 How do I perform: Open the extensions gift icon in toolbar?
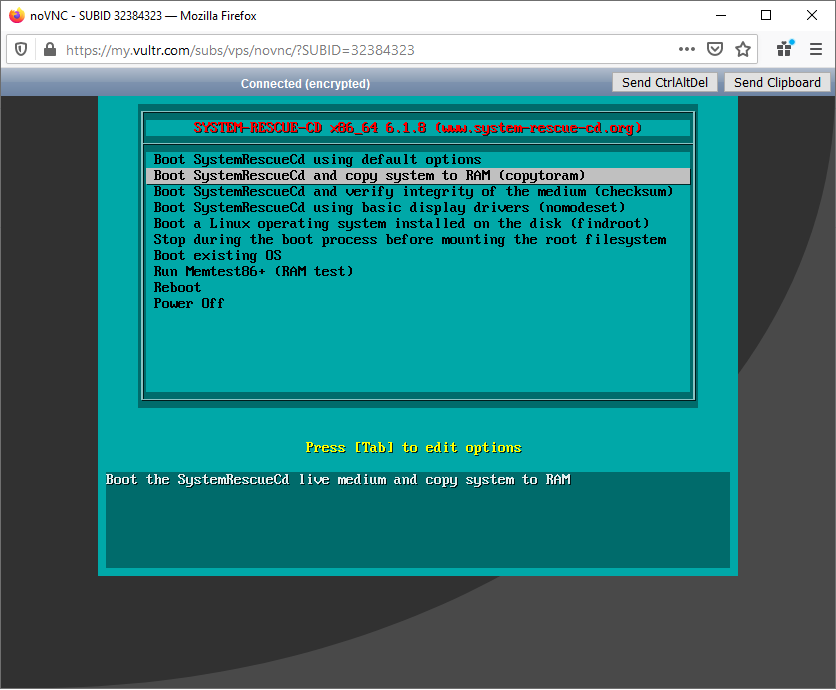pyautogui.click(x=785, y=49)
